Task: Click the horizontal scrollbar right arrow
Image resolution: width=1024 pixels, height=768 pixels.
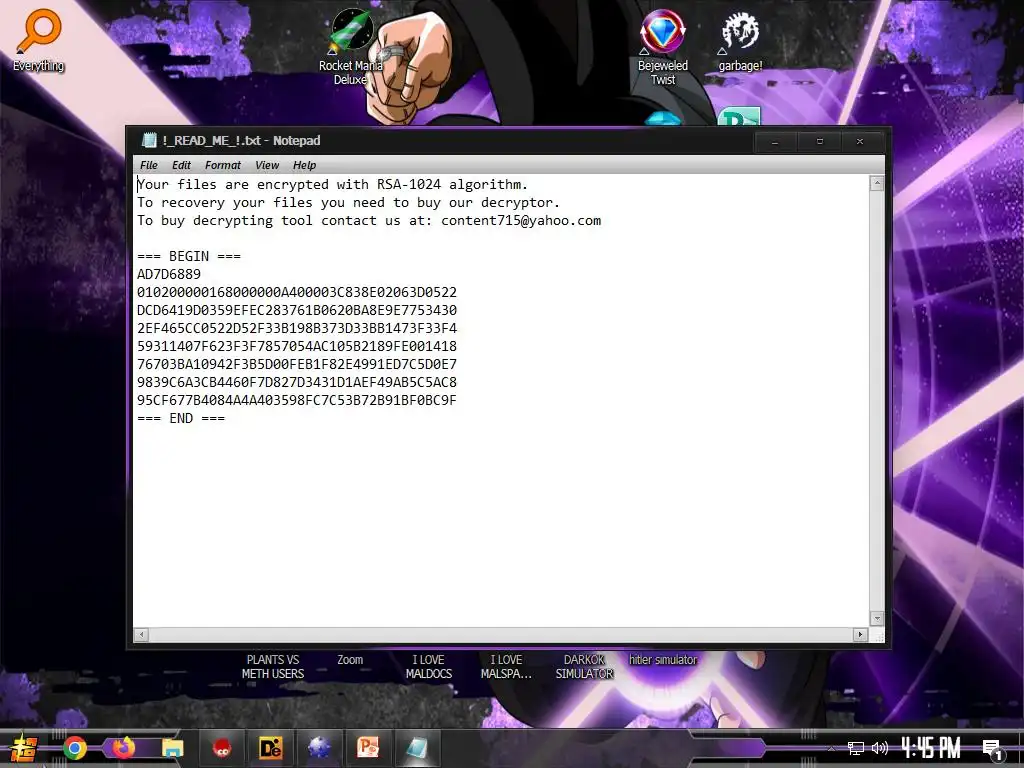Action: pos(860,634)
